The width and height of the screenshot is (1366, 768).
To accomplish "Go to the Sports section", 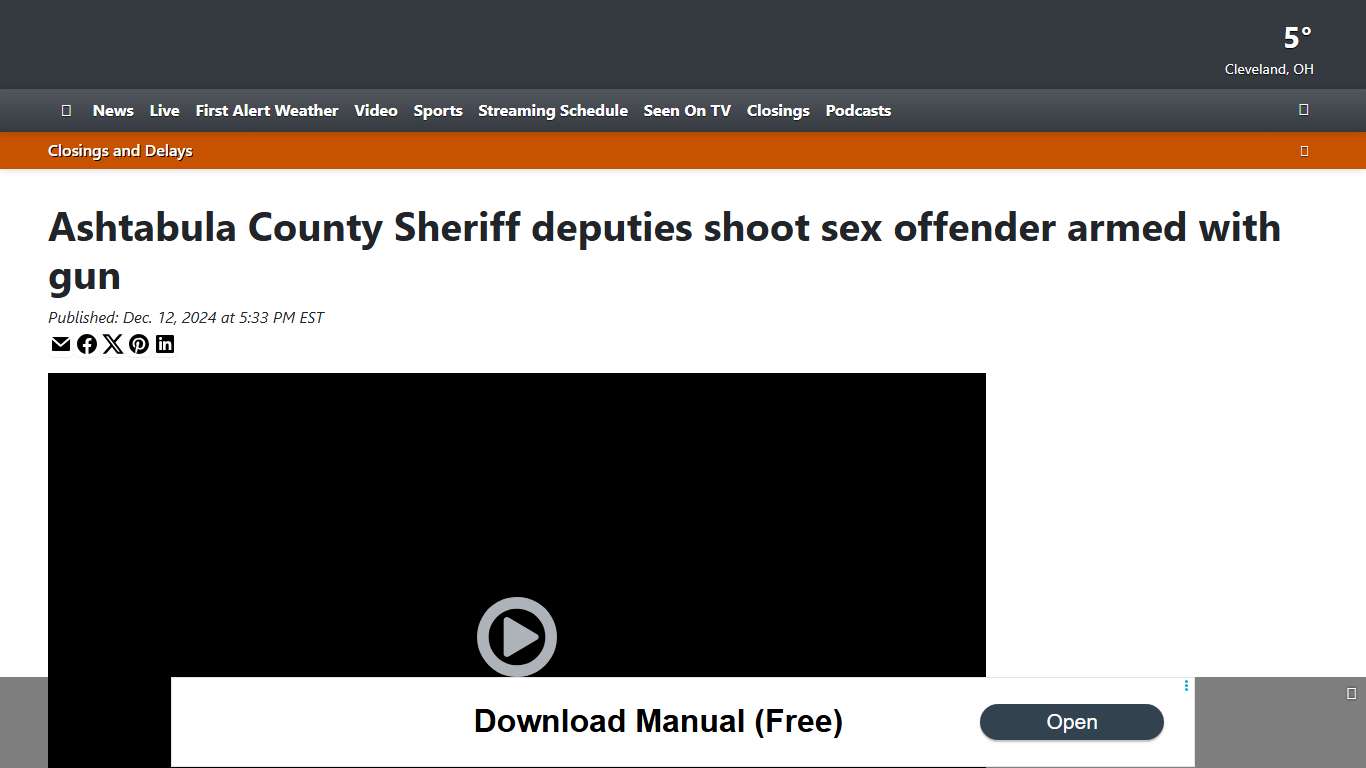I will coord(438,110).
